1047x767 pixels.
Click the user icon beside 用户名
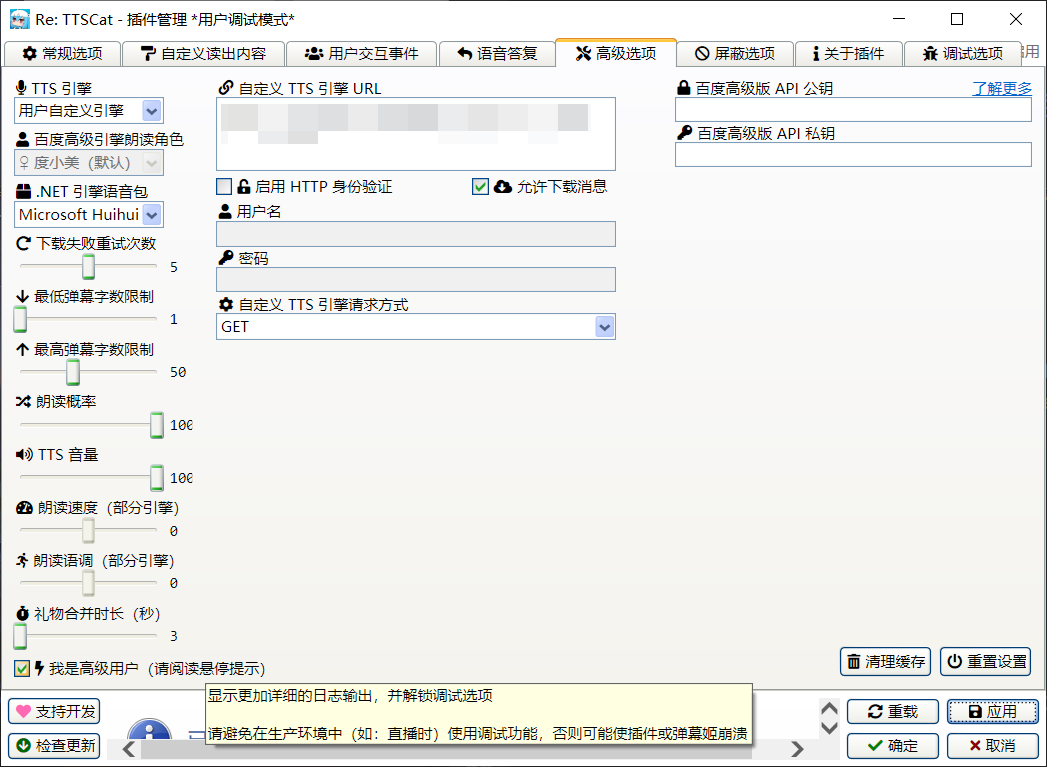point(225,212)
